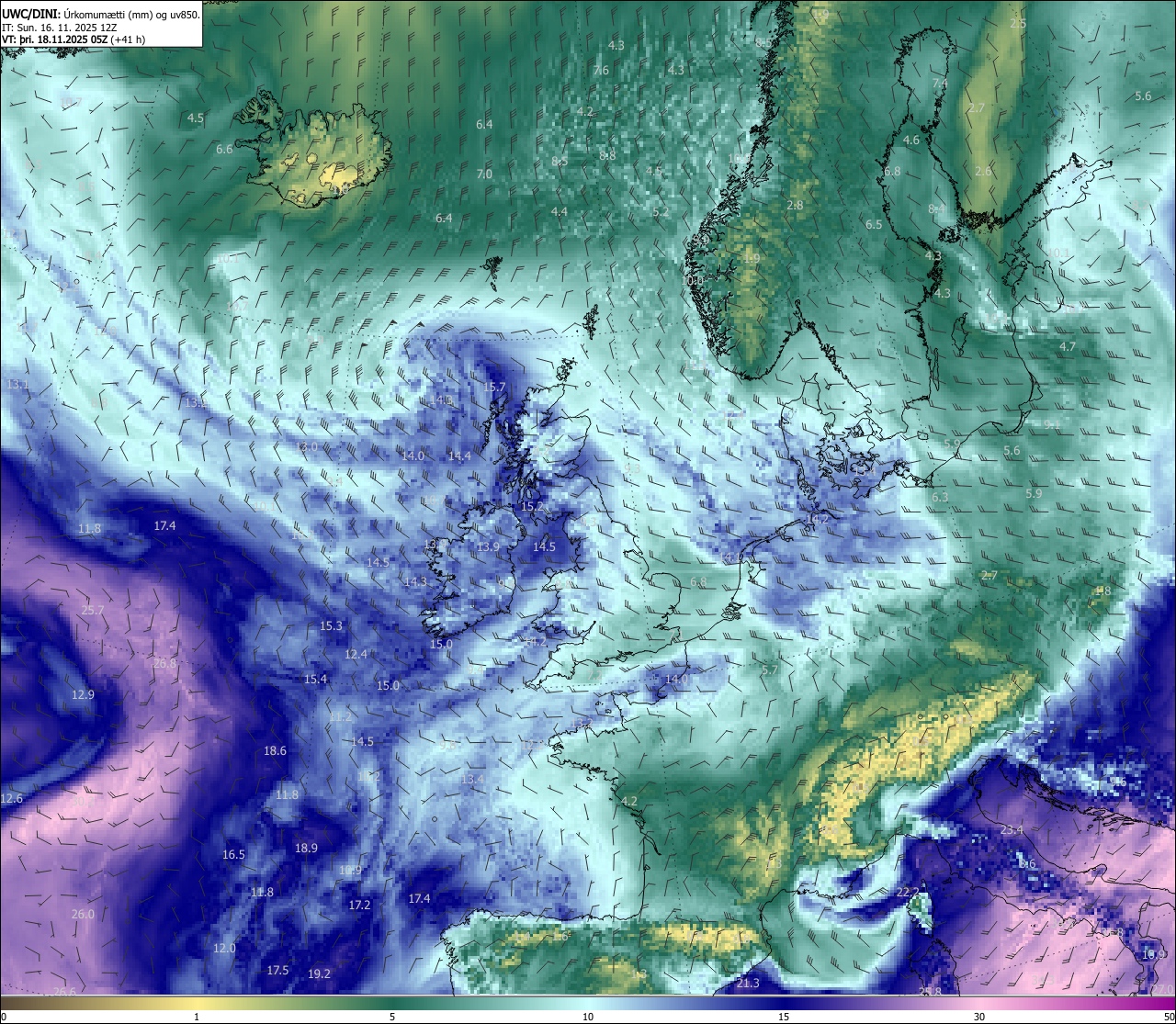Click the map value 12.6
Viewport: 1176px width, 1024px height.
pos(11,798)
